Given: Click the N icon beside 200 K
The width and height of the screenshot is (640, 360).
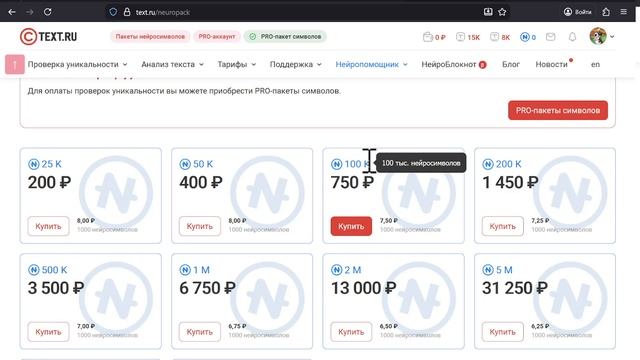Looking at the screenshot, I should point(488,164).
